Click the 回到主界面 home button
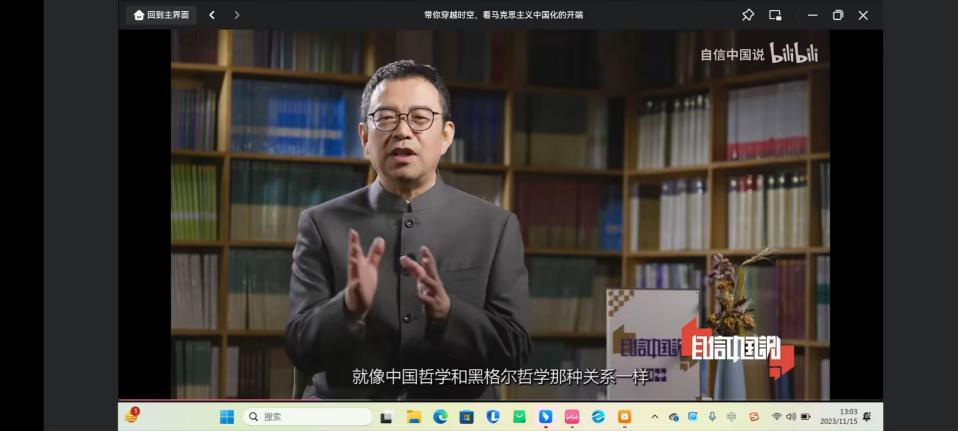The image size is (958, 431). [161, 15]
